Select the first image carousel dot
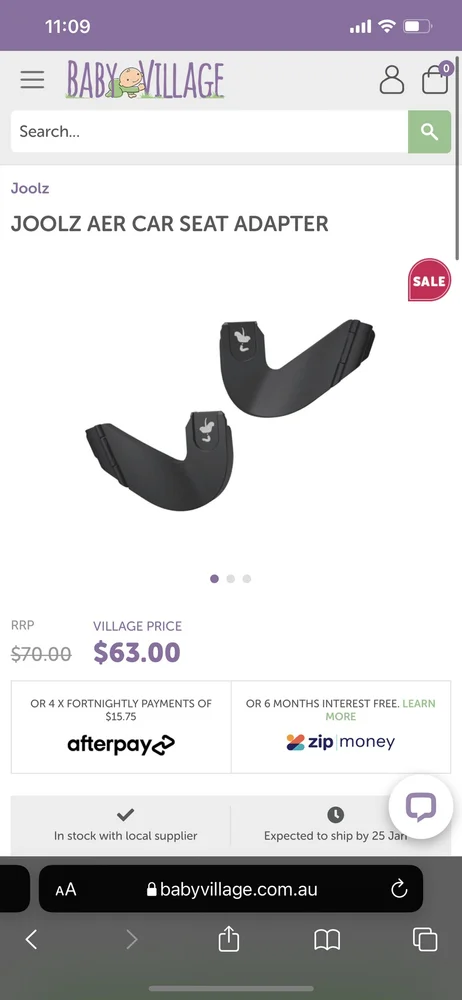This screenshot has width=462, height=1000. 214,578
